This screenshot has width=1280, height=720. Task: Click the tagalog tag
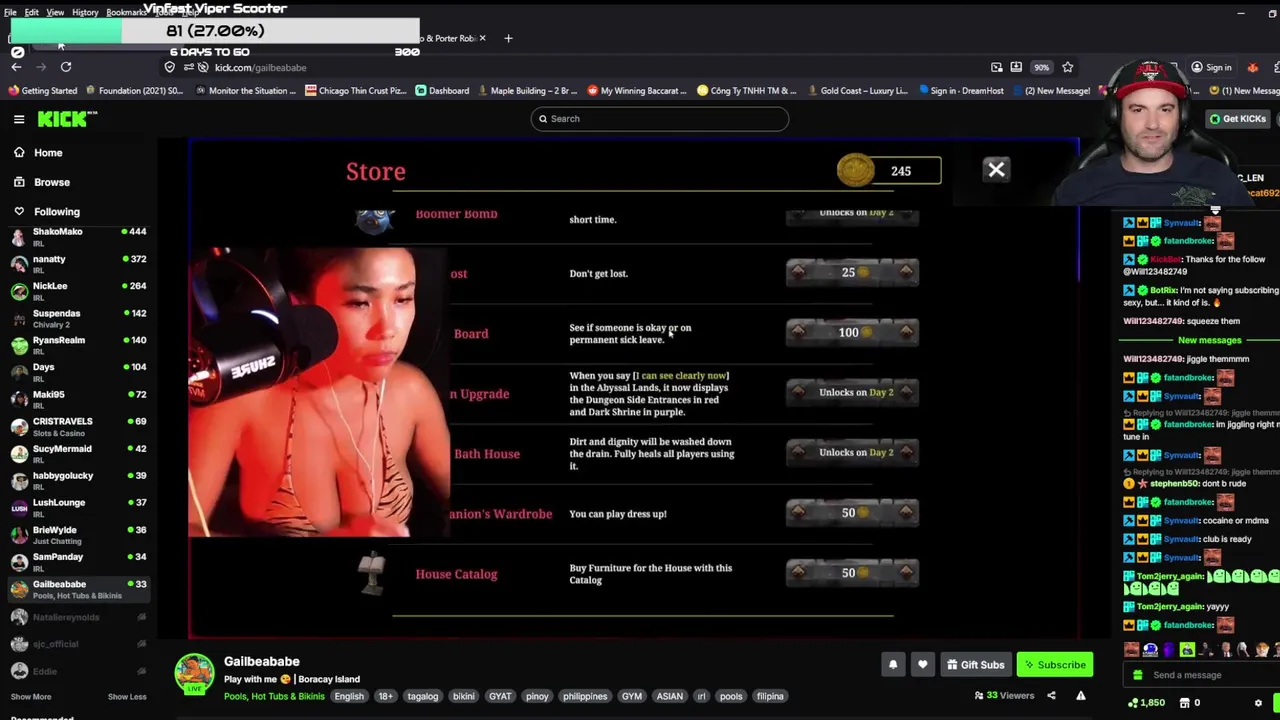point(422,696)
